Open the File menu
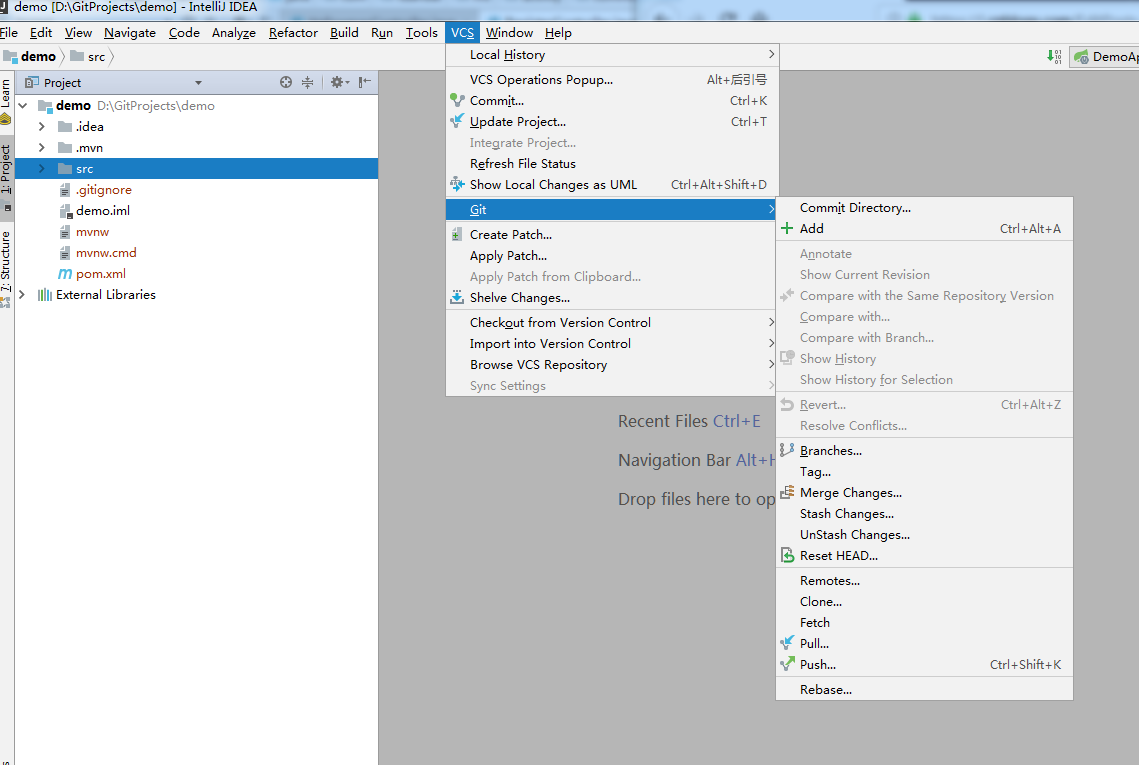1139x765 pixels. (x=9, y=33)
